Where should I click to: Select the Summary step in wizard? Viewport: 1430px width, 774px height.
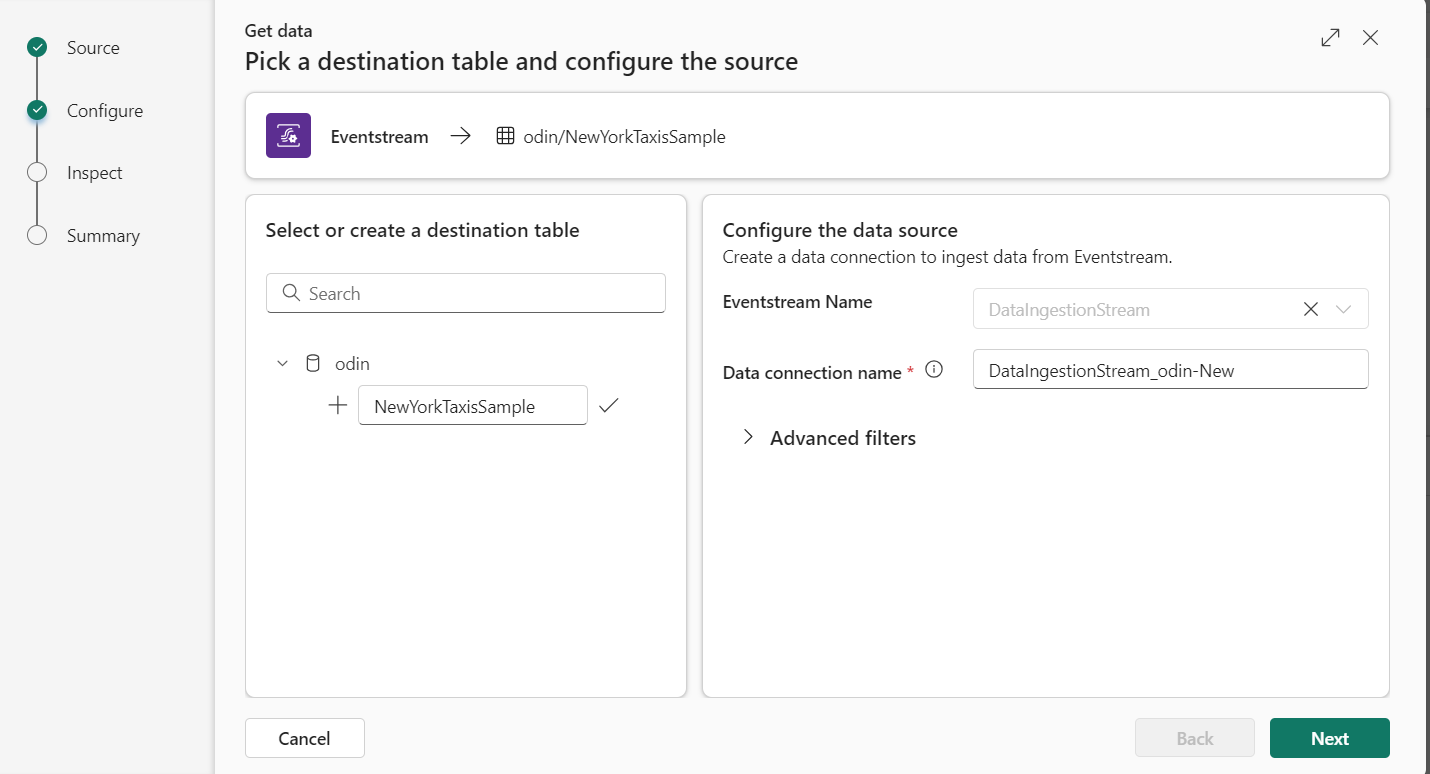click(103, 236)
